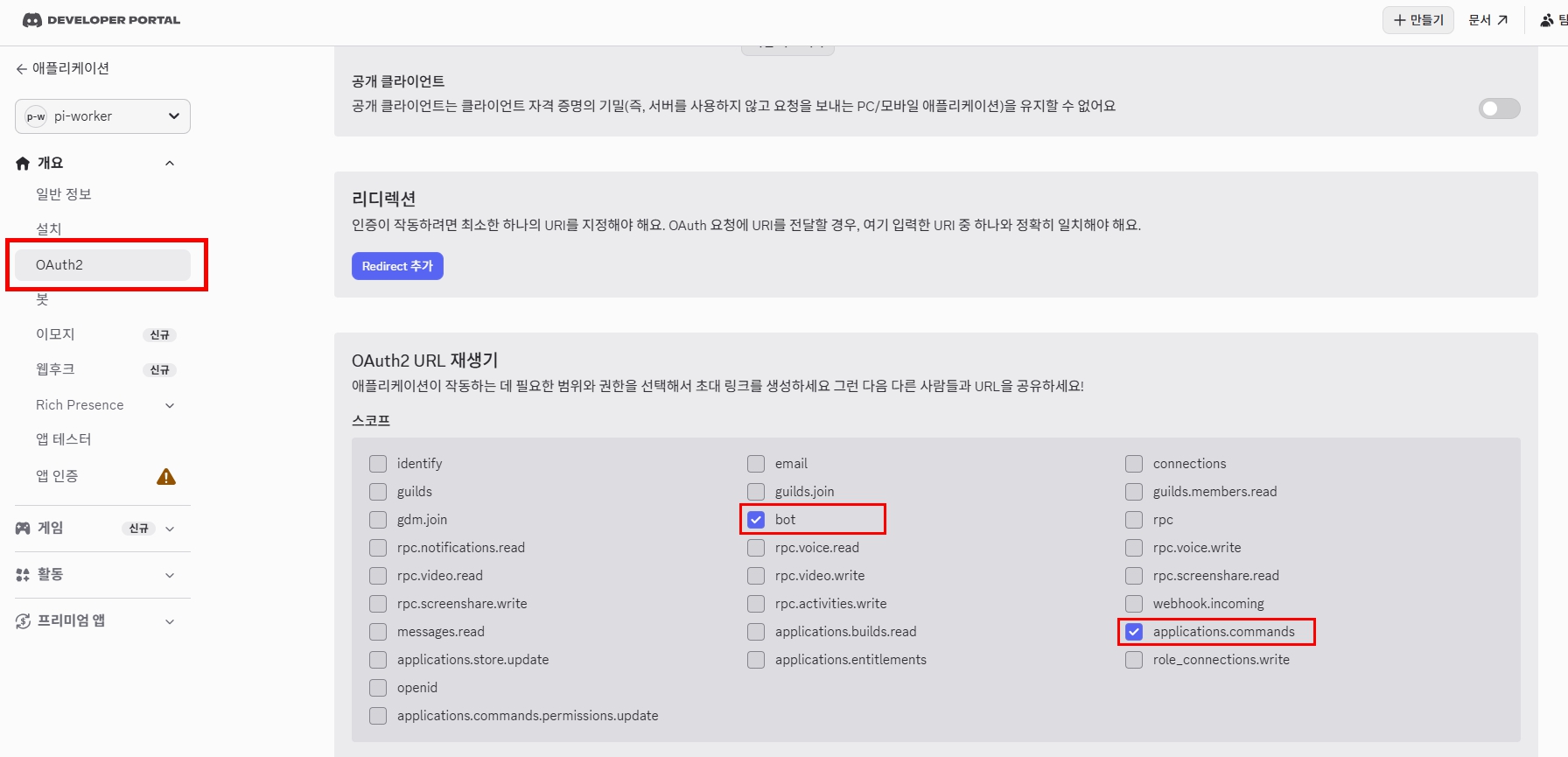Check the identify scope checkbox
Screen dimensions: 1568x757
coord(378,464)
